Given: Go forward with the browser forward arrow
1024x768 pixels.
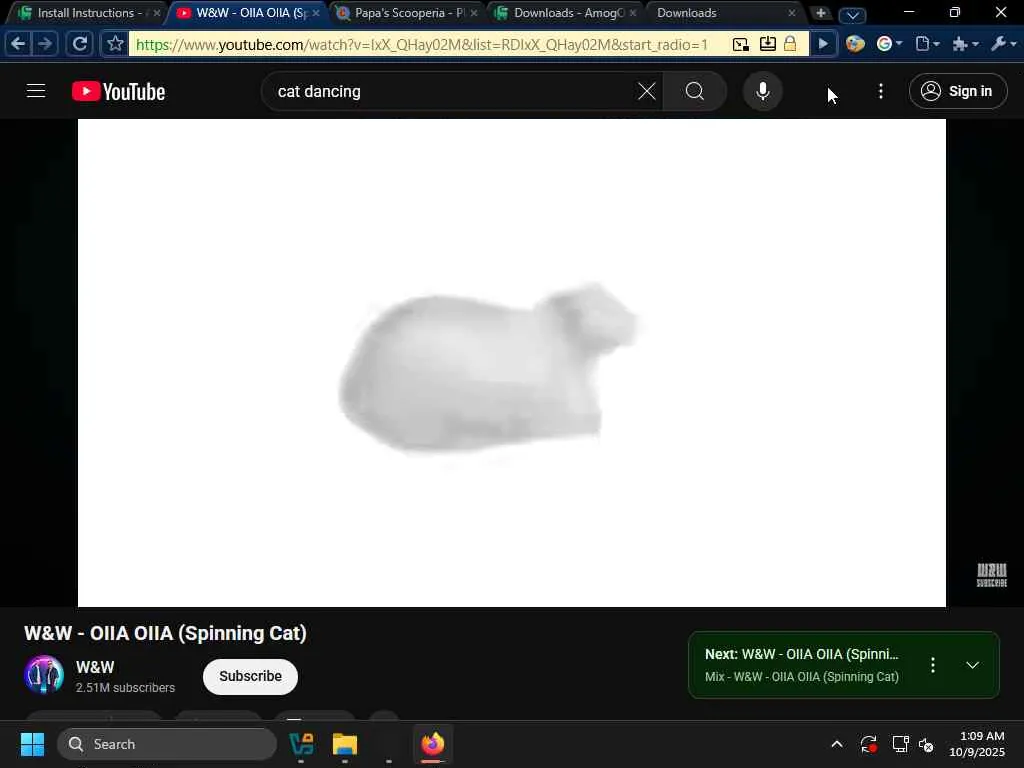Looking at the screenshot, I should (x=45, y=44).
